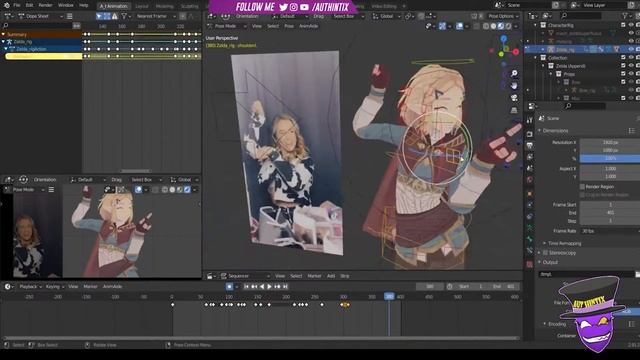The height and width of the screenshot is (360, 640).
Task: Open the Frame Rate dropdown
Action: point(610,231)
